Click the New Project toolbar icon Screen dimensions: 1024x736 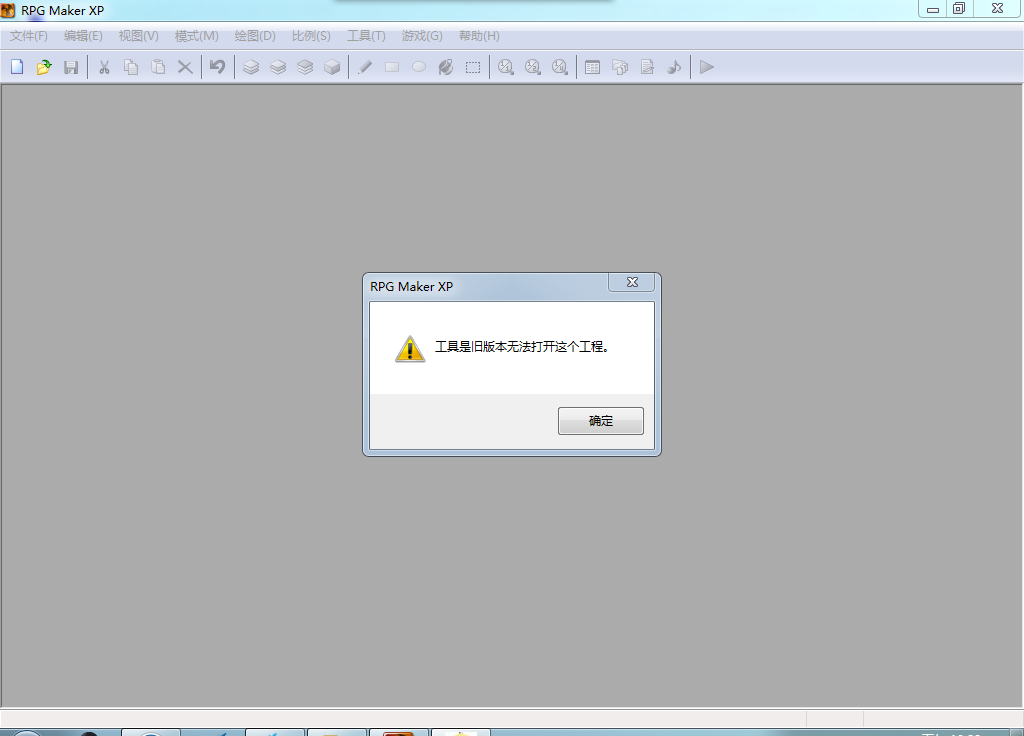[17, 67]
